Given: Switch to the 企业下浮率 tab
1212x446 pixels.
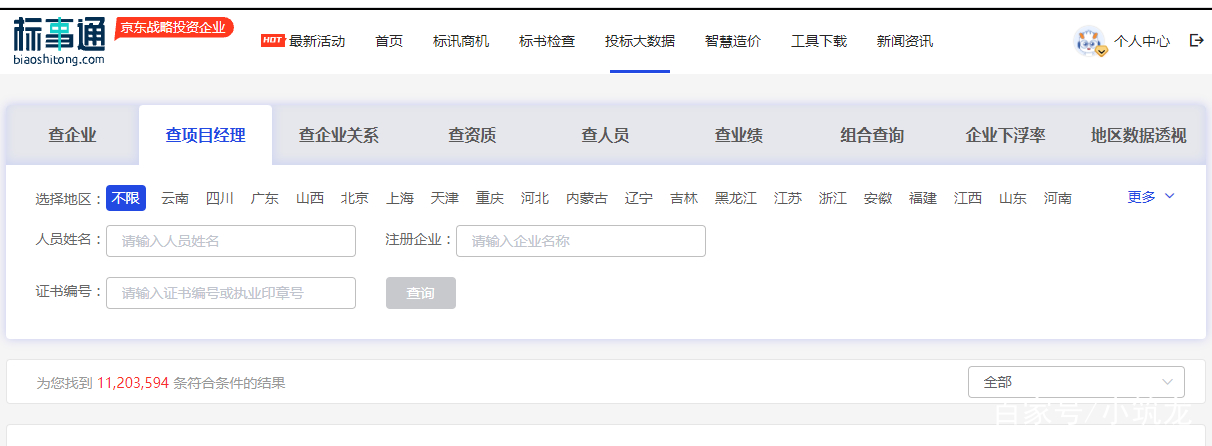Looking at the screenshot, I should pyautogui.click(x=1005, y=135).
